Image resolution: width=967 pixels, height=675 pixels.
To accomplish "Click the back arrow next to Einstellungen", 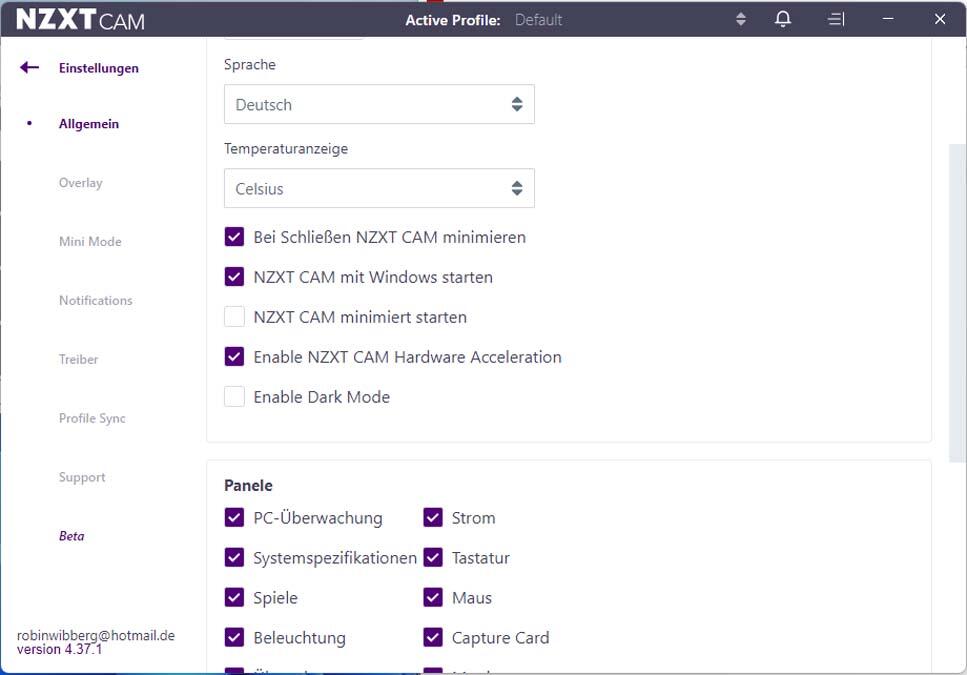I will 29,68.
